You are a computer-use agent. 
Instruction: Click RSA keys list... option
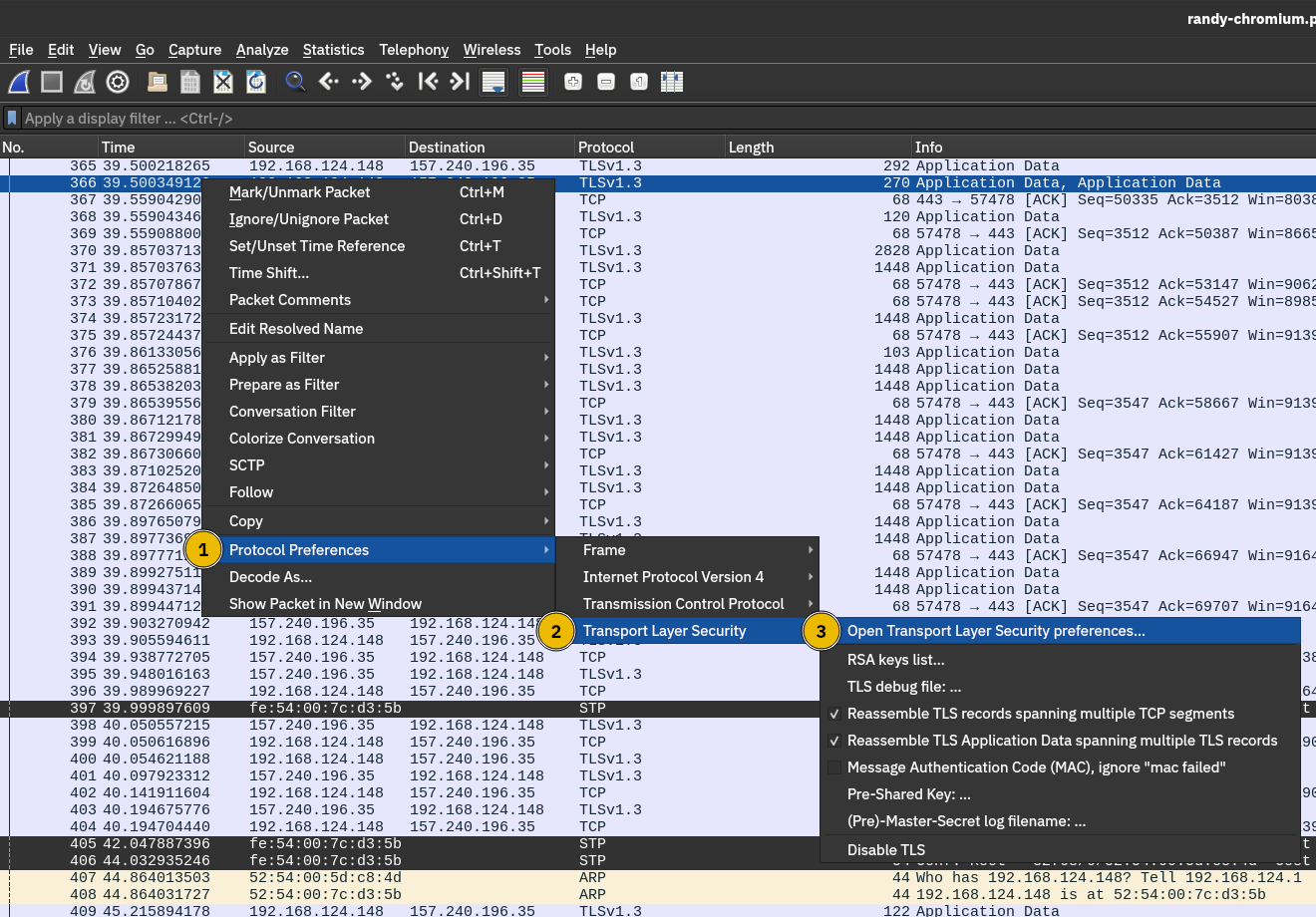tap(895, 660)
